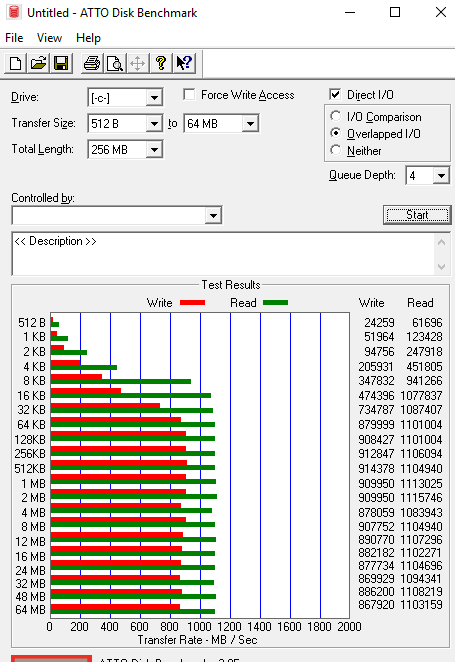
Task: Click the write value 914378
Action: coord(376,469)
